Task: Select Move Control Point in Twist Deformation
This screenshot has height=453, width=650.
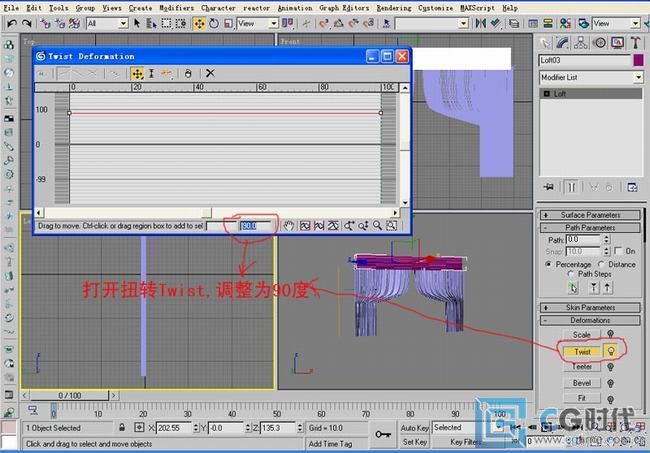Action: click(x=137, y=74)
